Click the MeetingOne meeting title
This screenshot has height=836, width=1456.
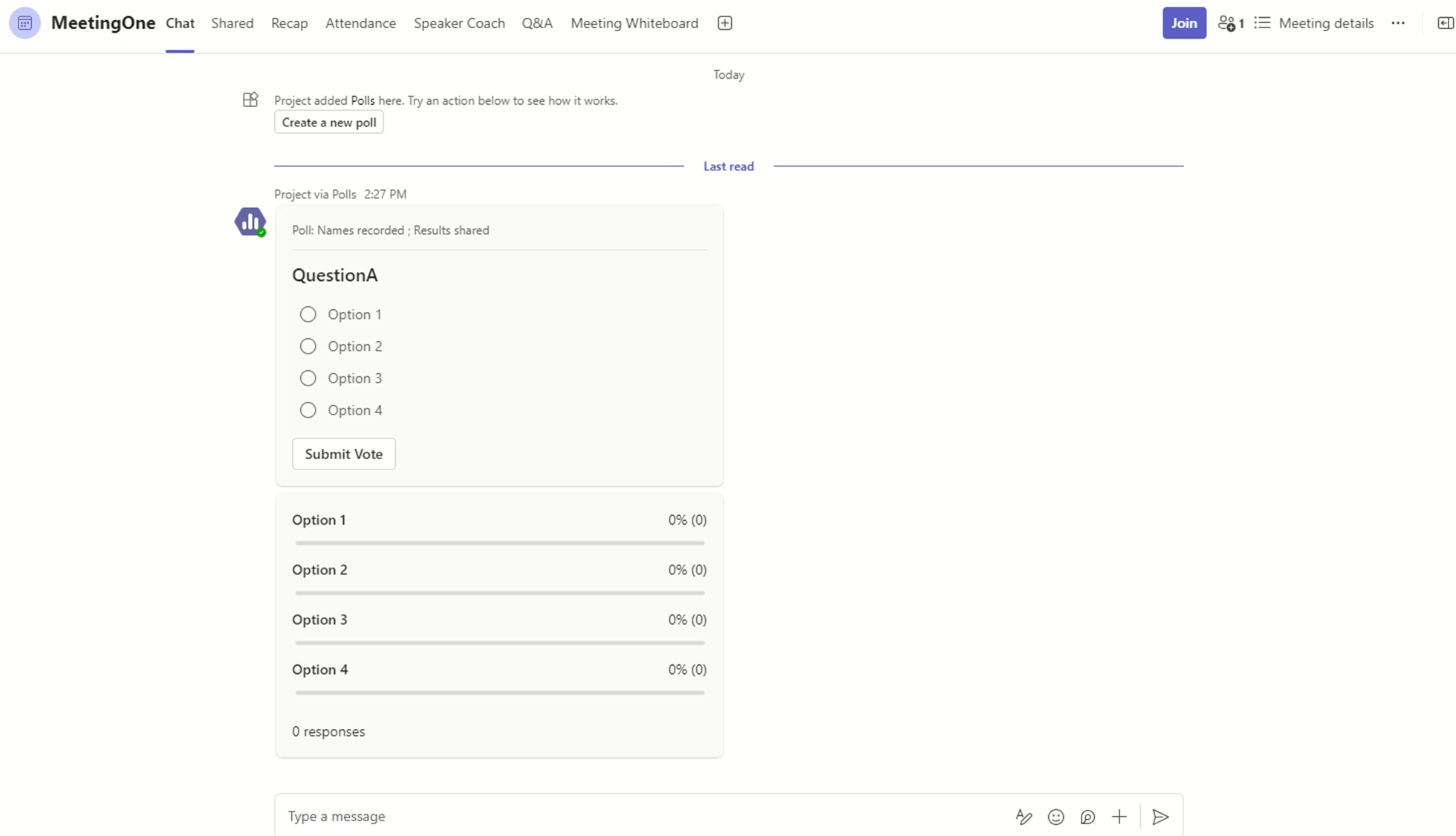103,23
